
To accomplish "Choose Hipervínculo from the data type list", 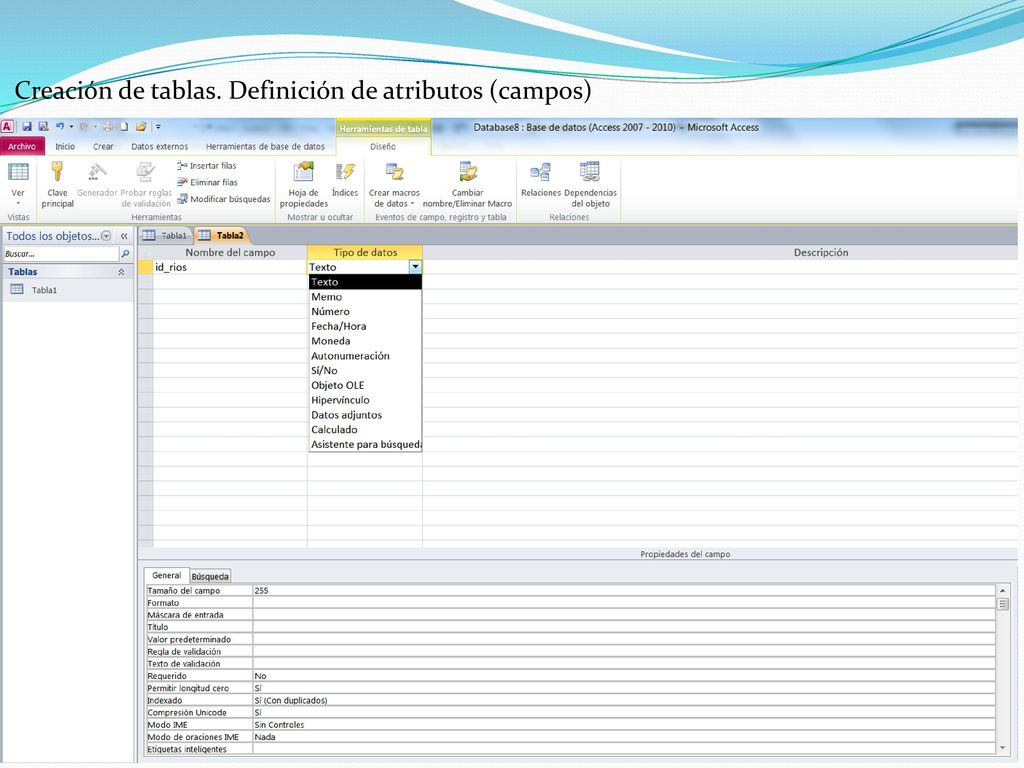I will [x=365, y=400].
